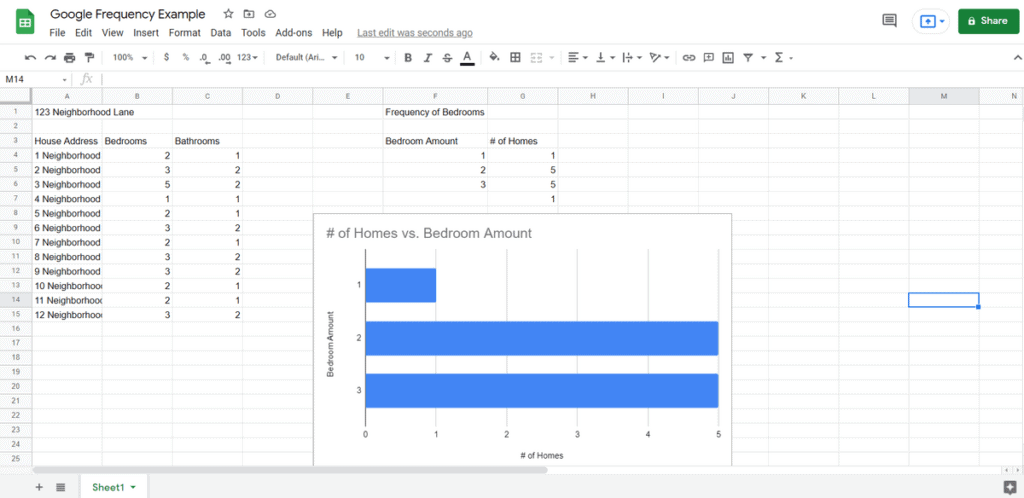Open the Format menu

pos(184,33)
